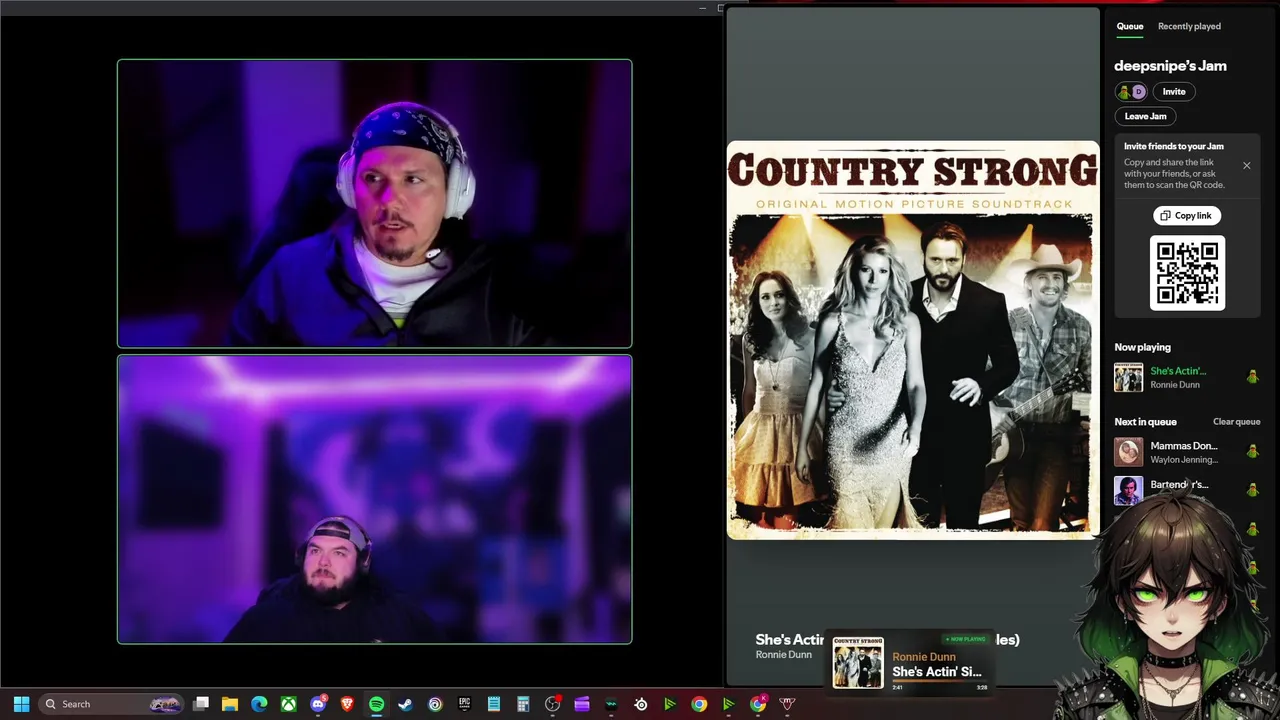Click the Invite button

point(1174,92)
